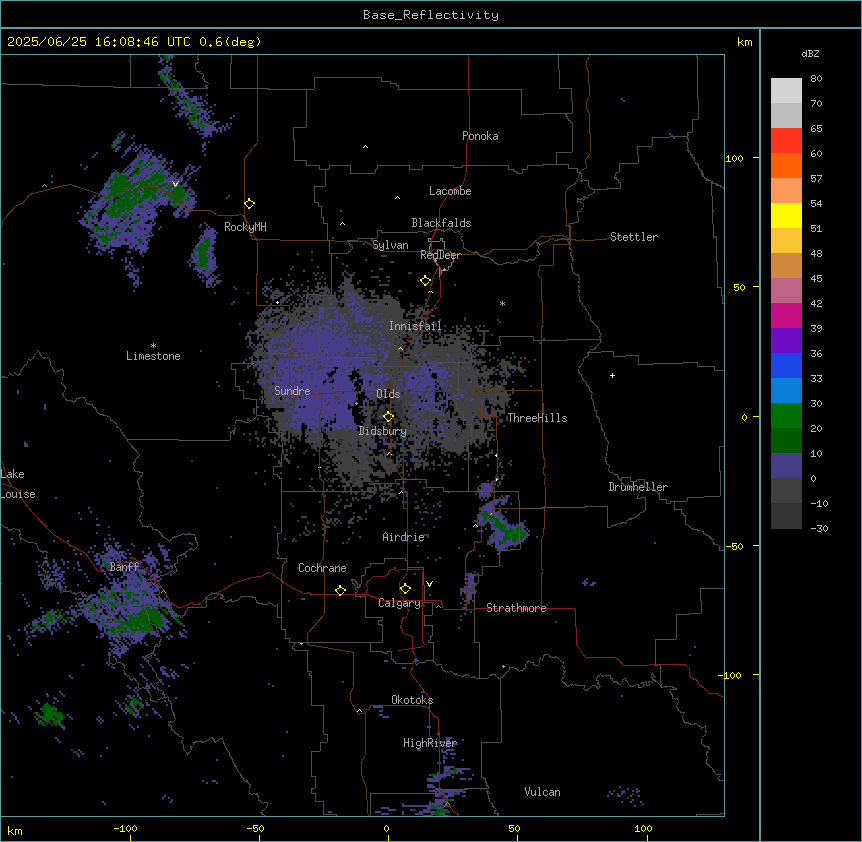The image size is (862, 842).
Task: Click the Base_Reflectivity title
Action: tap(431, 15)
